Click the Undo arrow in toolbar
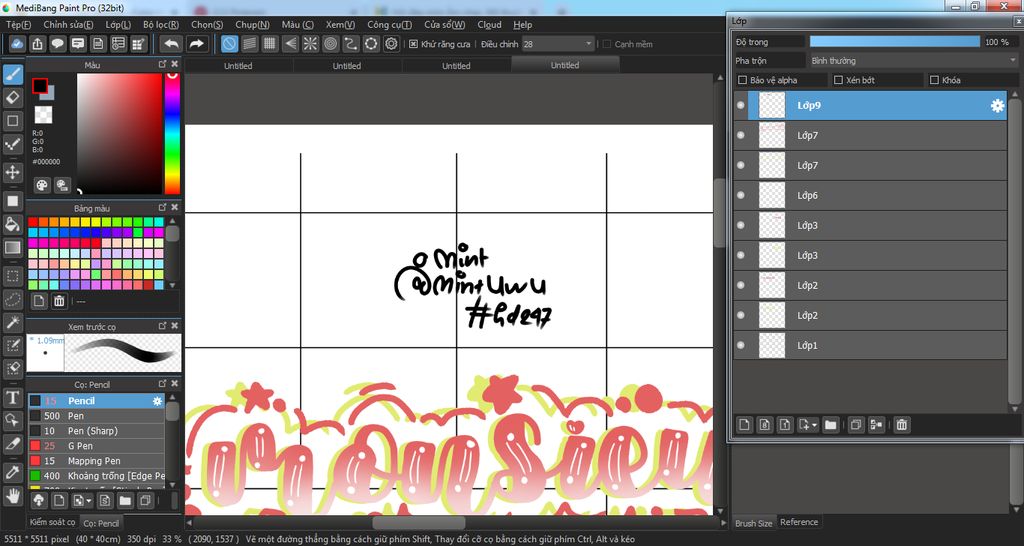The image size is (1024, 546). [x=171, y=44]
